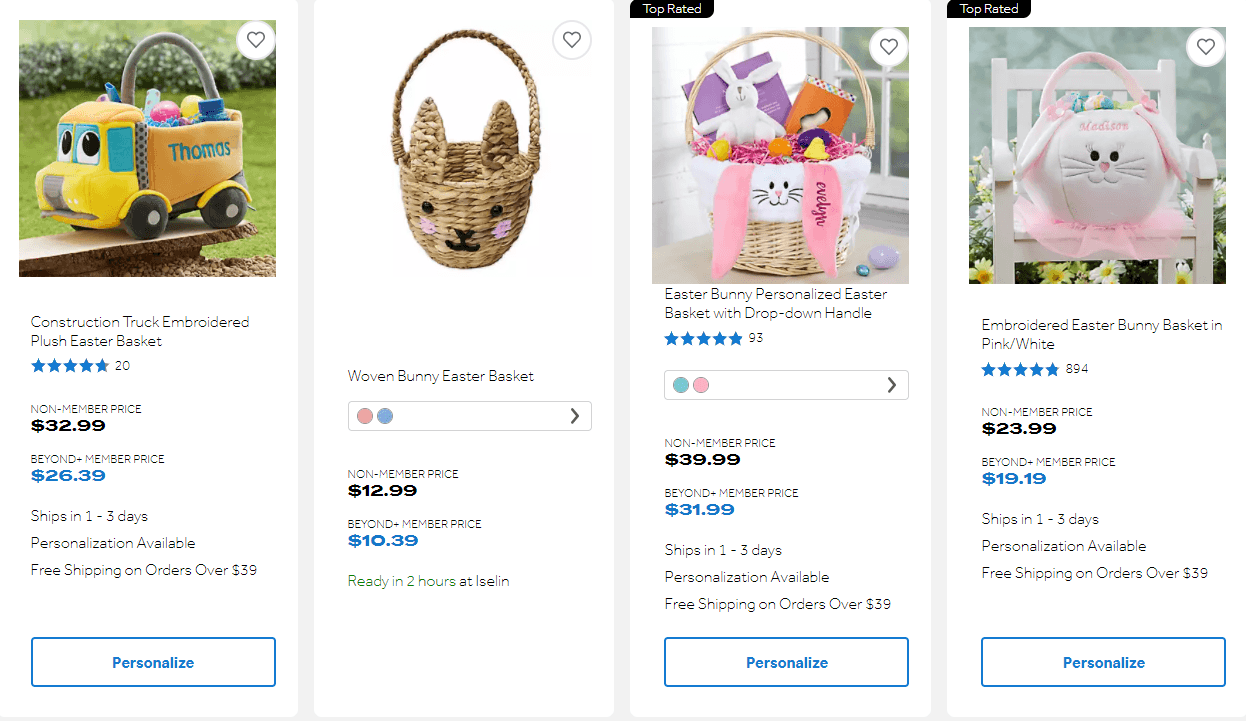Screen dimensions: 1246x721
Task: Expand color choices on Easter Bunny Personalized basket
Action: 892,384
